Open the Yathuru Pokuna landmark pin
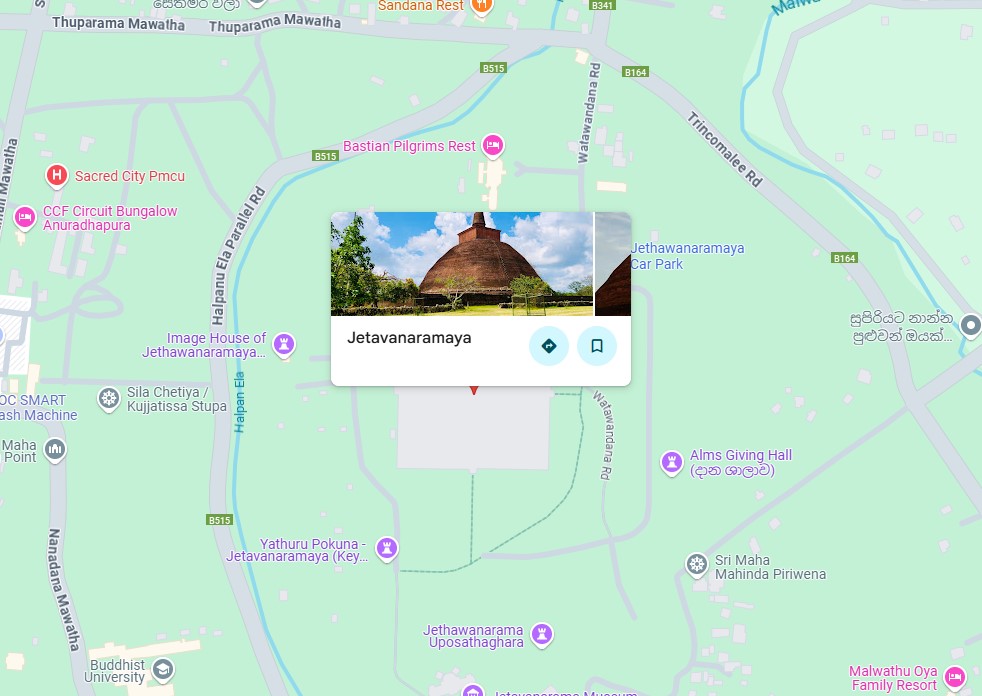Image resolution: width=982 pixels, height=696 pixels. tap(387, 549)
